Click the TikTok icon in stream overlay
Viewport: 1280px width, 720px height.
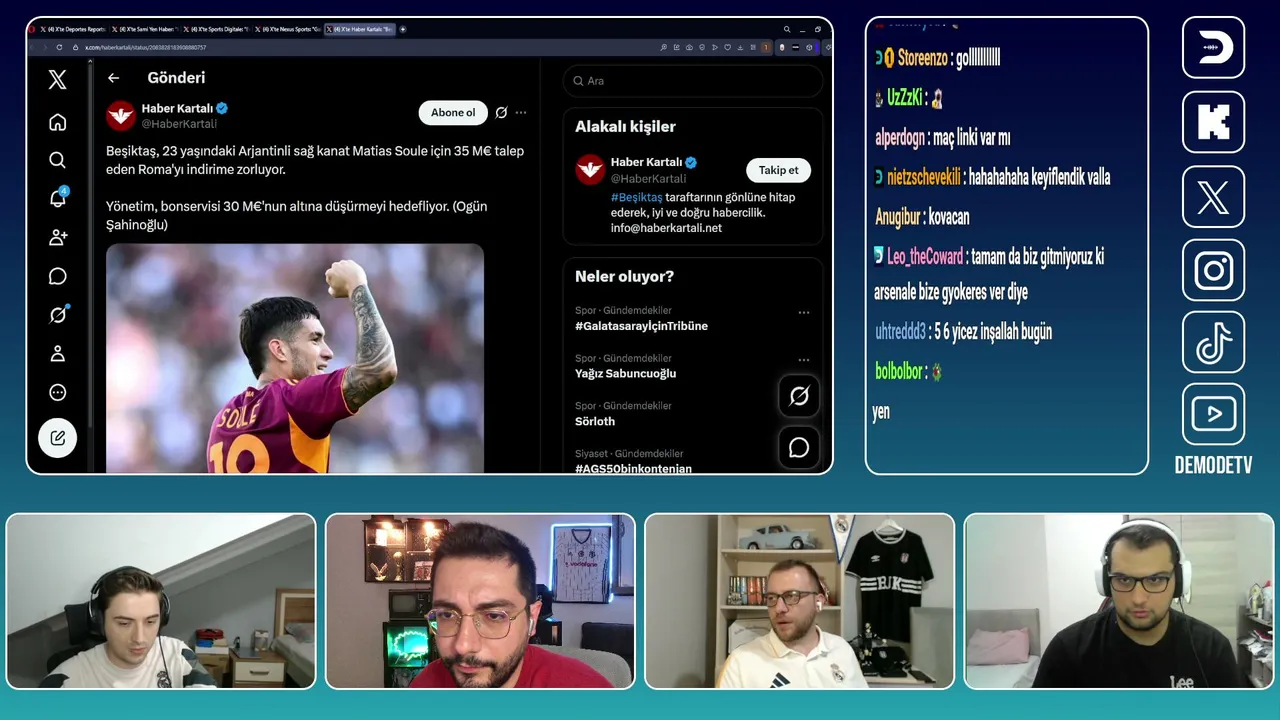tap(1213, 342)
